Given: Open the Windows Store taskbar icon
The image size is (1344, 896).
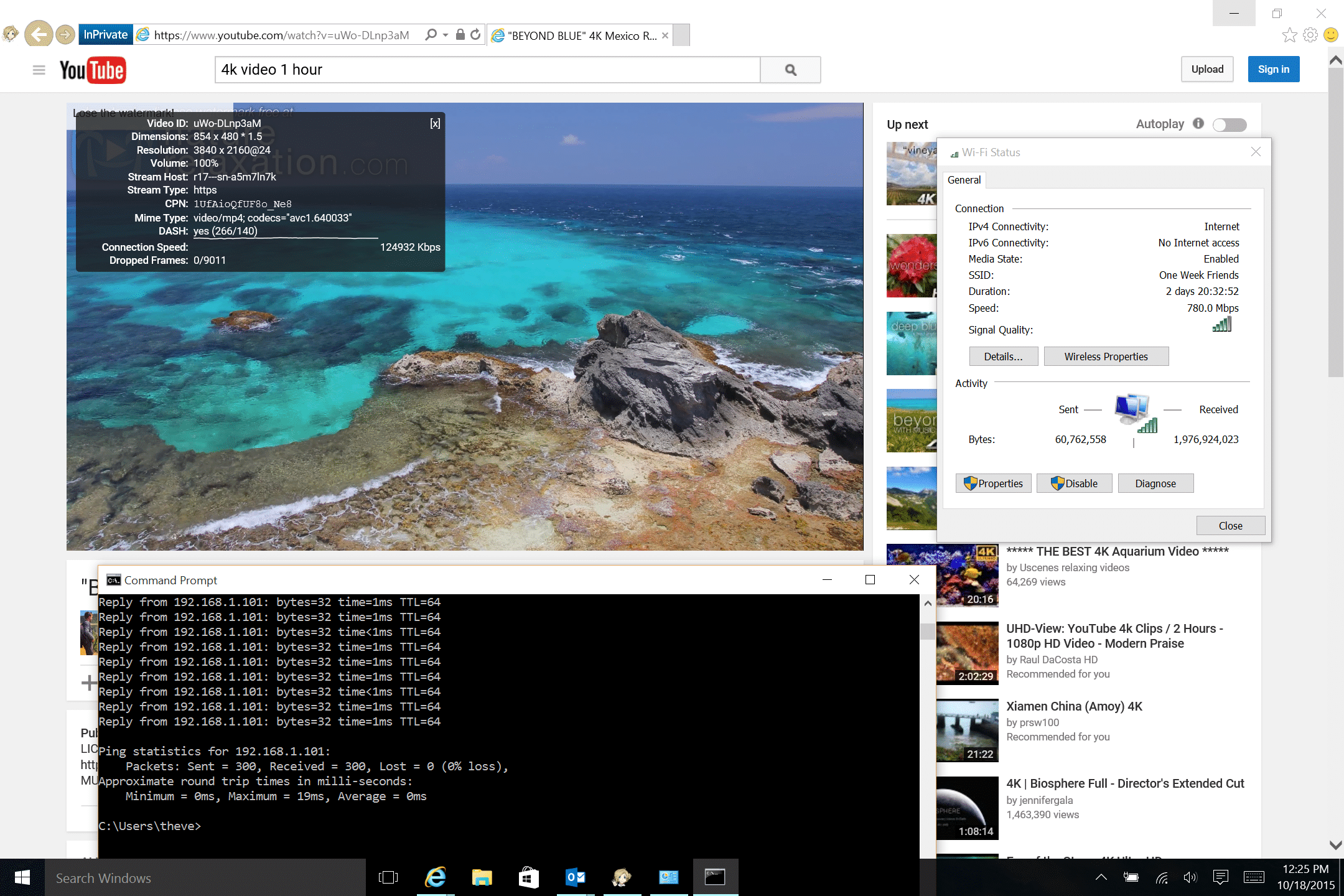Looking at the screenshot, I should [528, 877].
